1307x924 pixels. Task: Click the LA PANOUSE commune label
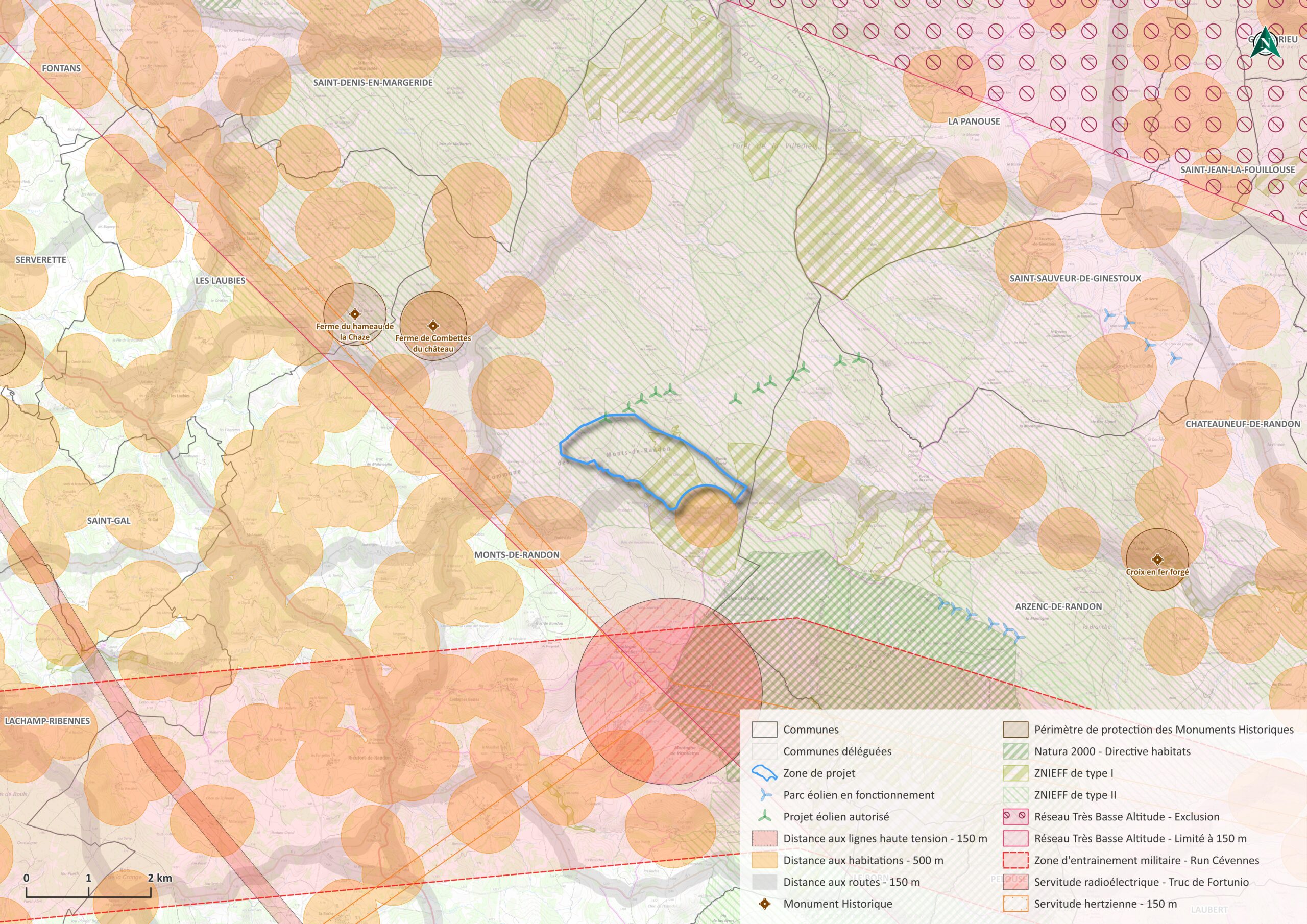pos(974,121)
